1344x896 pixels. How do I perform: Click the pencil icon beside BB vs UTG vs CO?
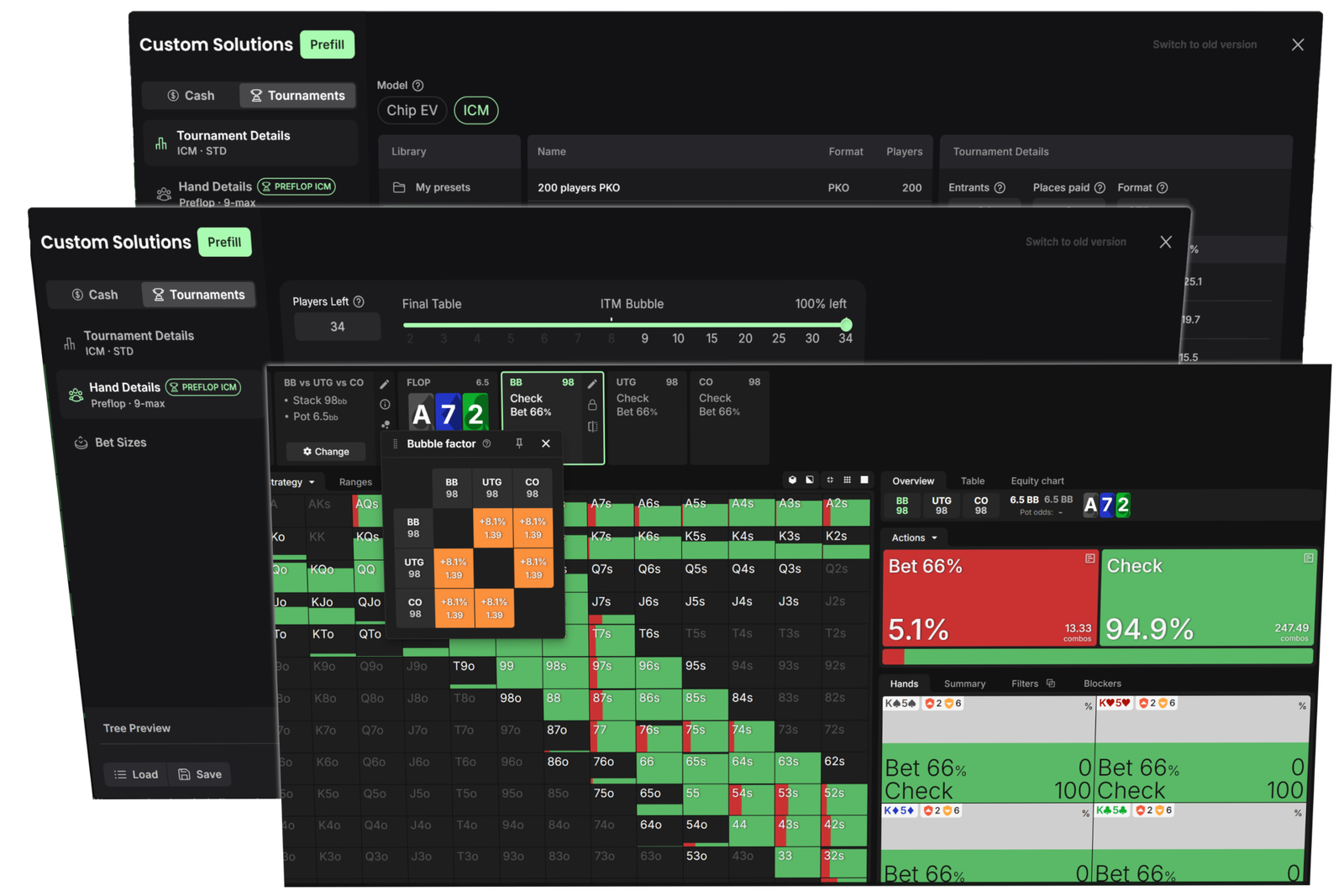(x=385, y=384)
